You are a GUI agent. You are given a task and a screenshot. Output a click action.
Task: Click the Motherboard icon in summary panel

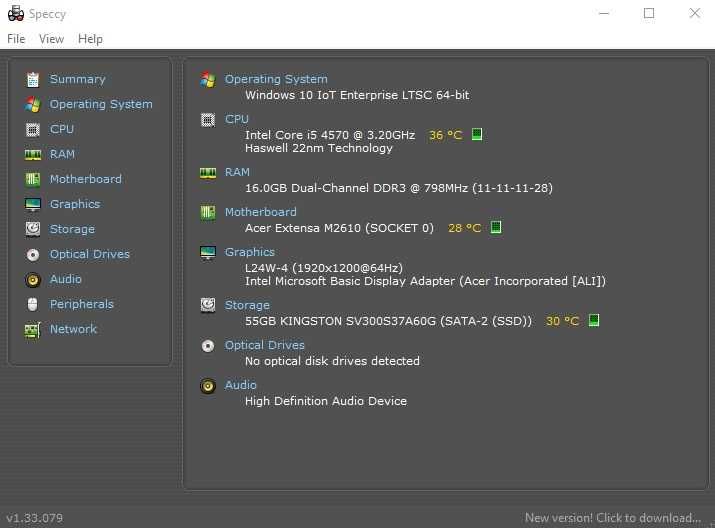tap(208, 212)
